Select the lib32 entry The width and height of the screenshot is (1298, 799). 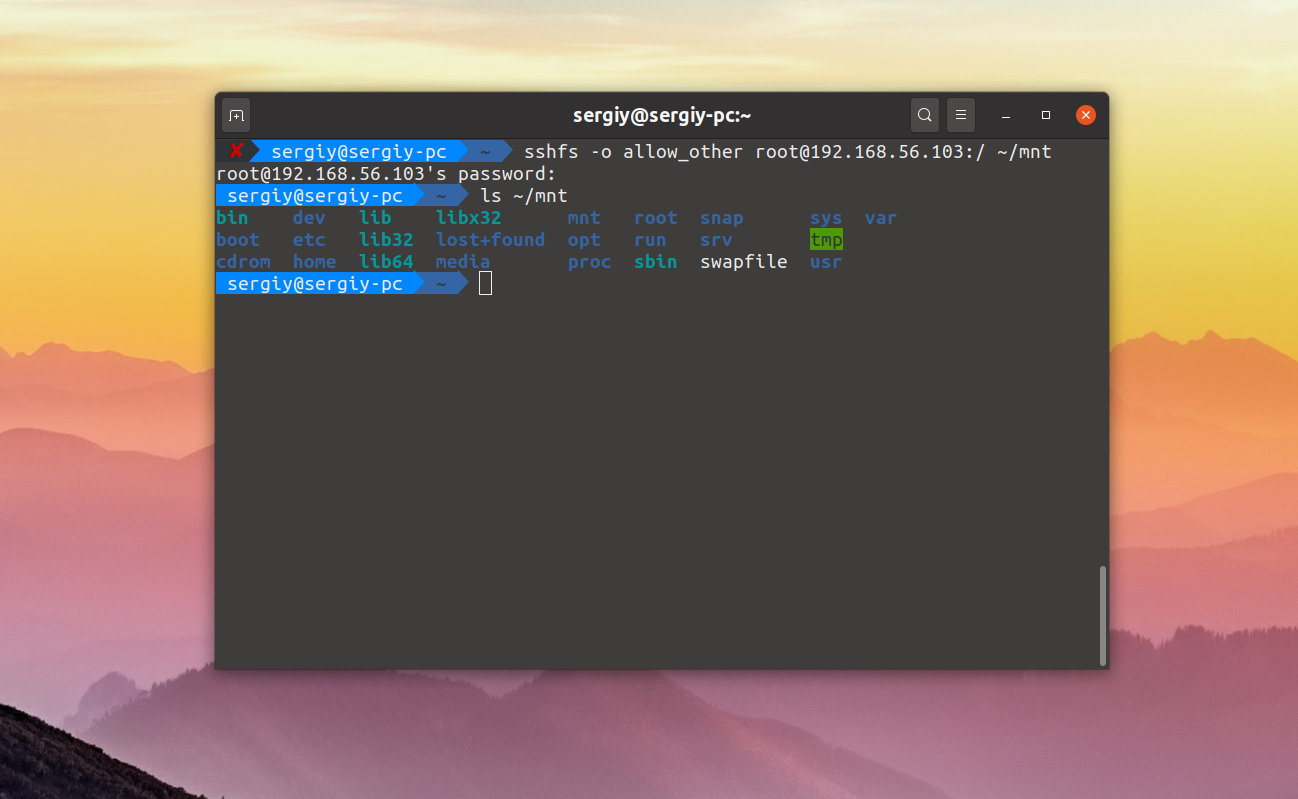tap(386, 240)
